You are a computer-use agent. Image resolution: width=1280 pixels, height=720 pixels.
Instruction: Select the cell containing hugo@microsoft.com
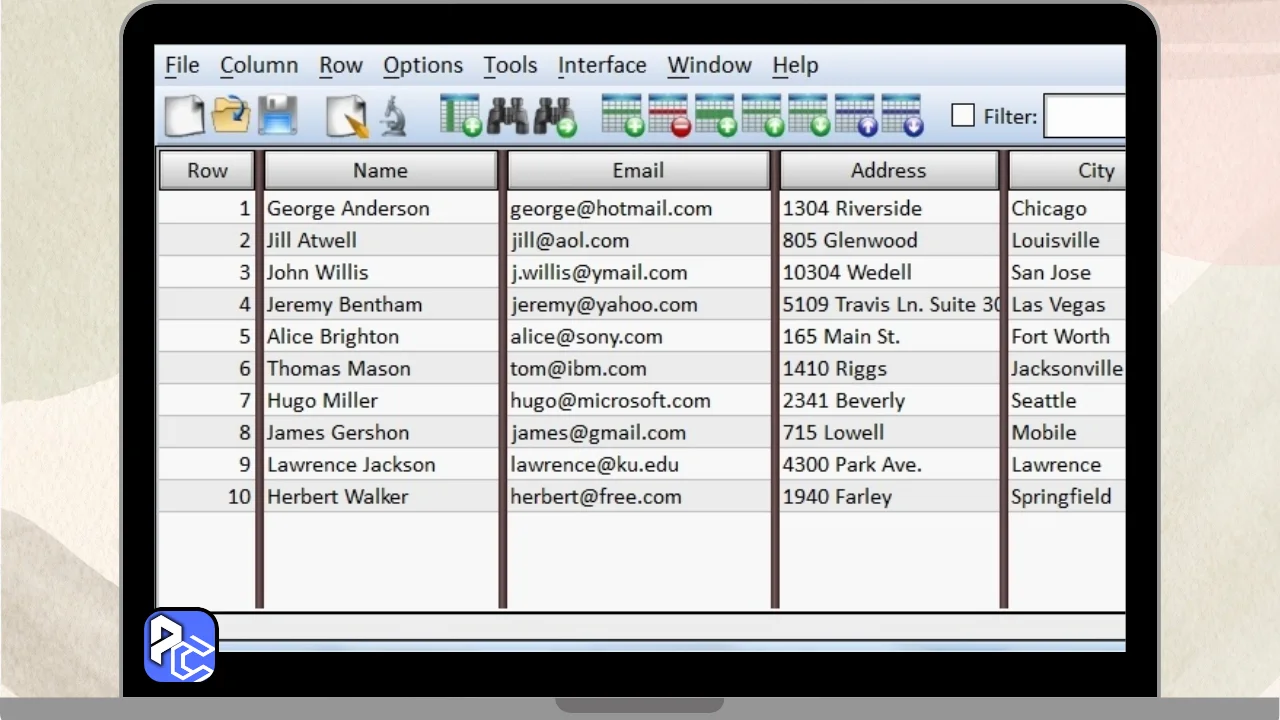(610, 401)
